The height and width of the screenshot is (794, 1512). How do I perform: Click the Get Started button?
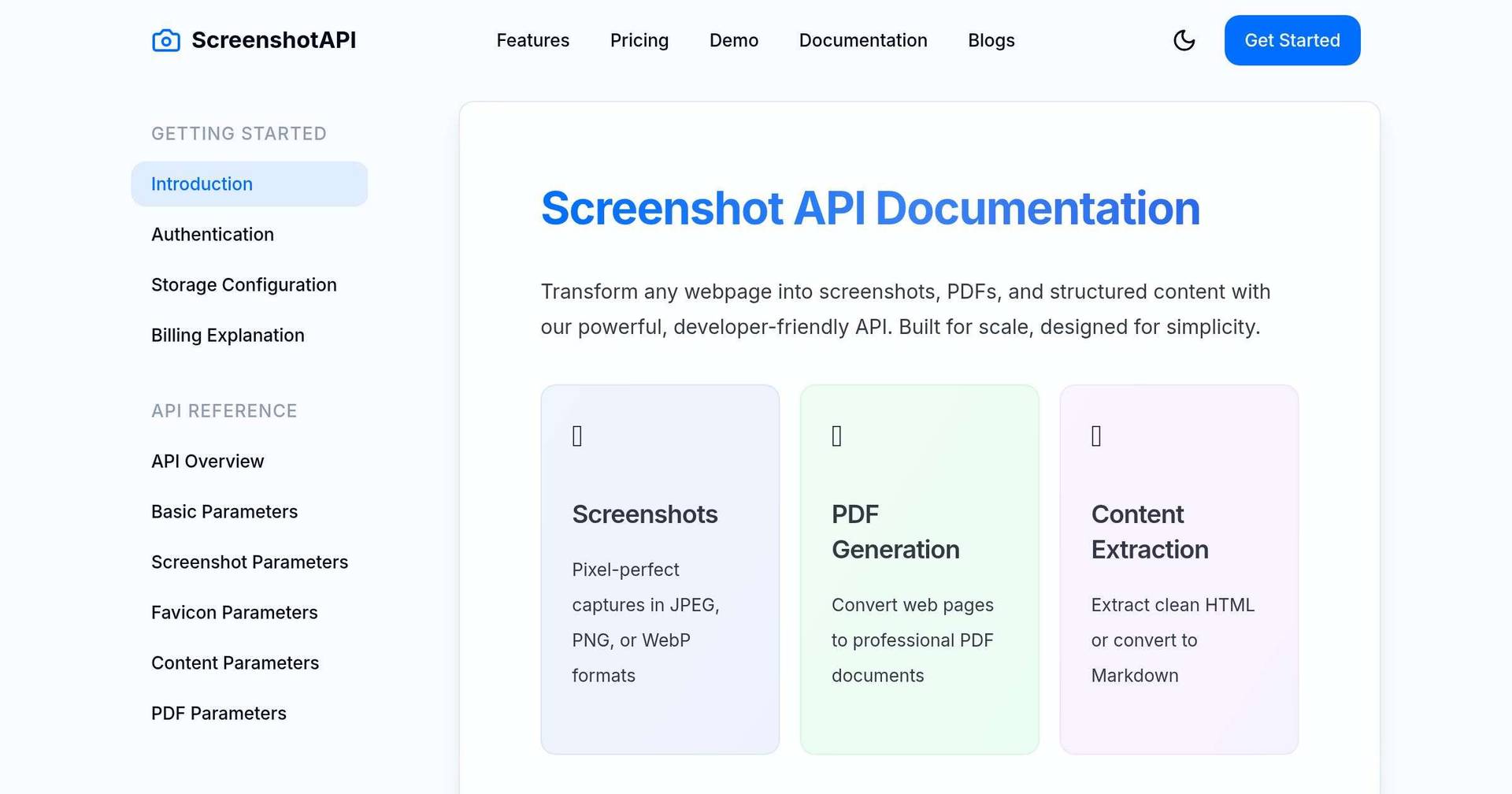(x=1291, y=40)
